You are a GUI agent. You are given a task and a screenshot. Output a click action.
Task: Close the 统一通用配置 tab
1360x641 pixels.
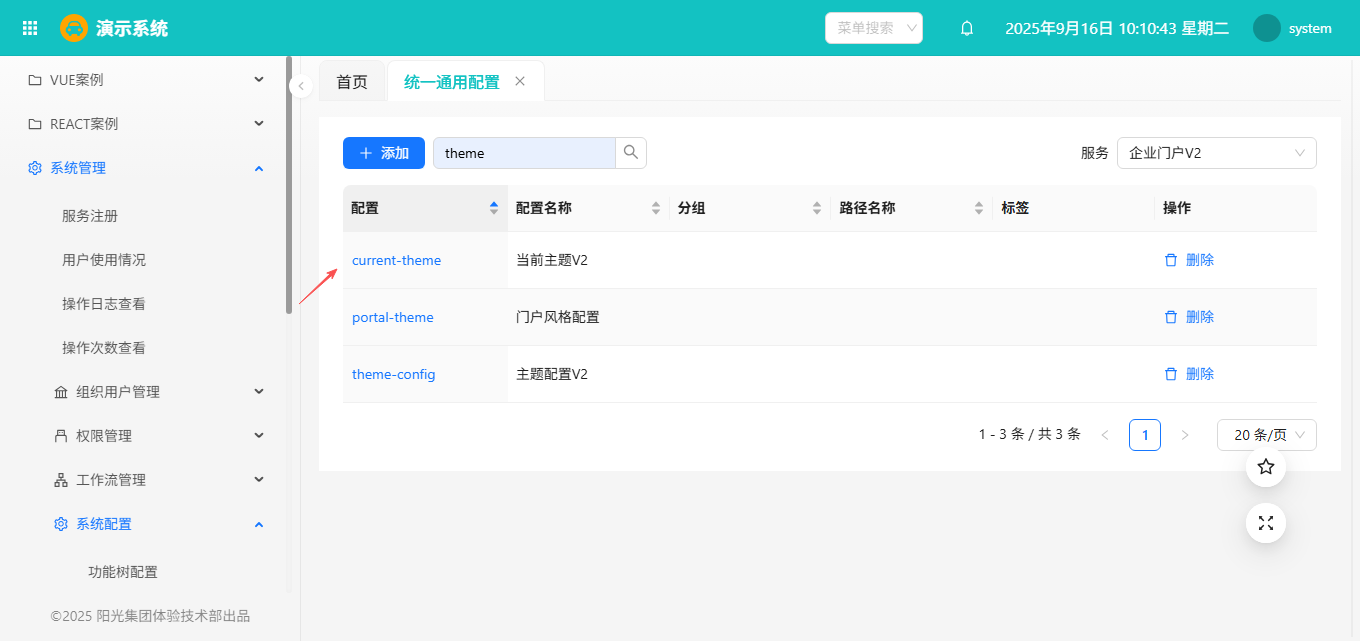(x=520, y=82)
